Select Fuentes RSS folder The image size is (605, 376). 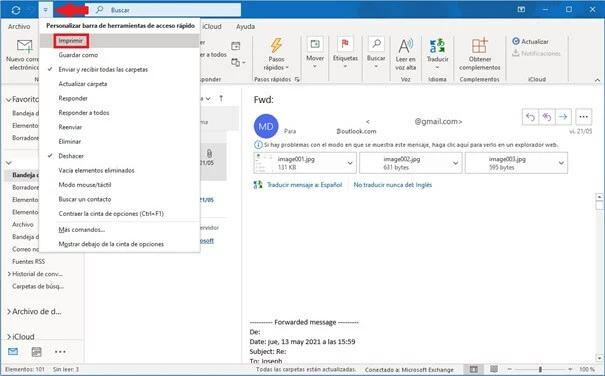pos(29,261)
